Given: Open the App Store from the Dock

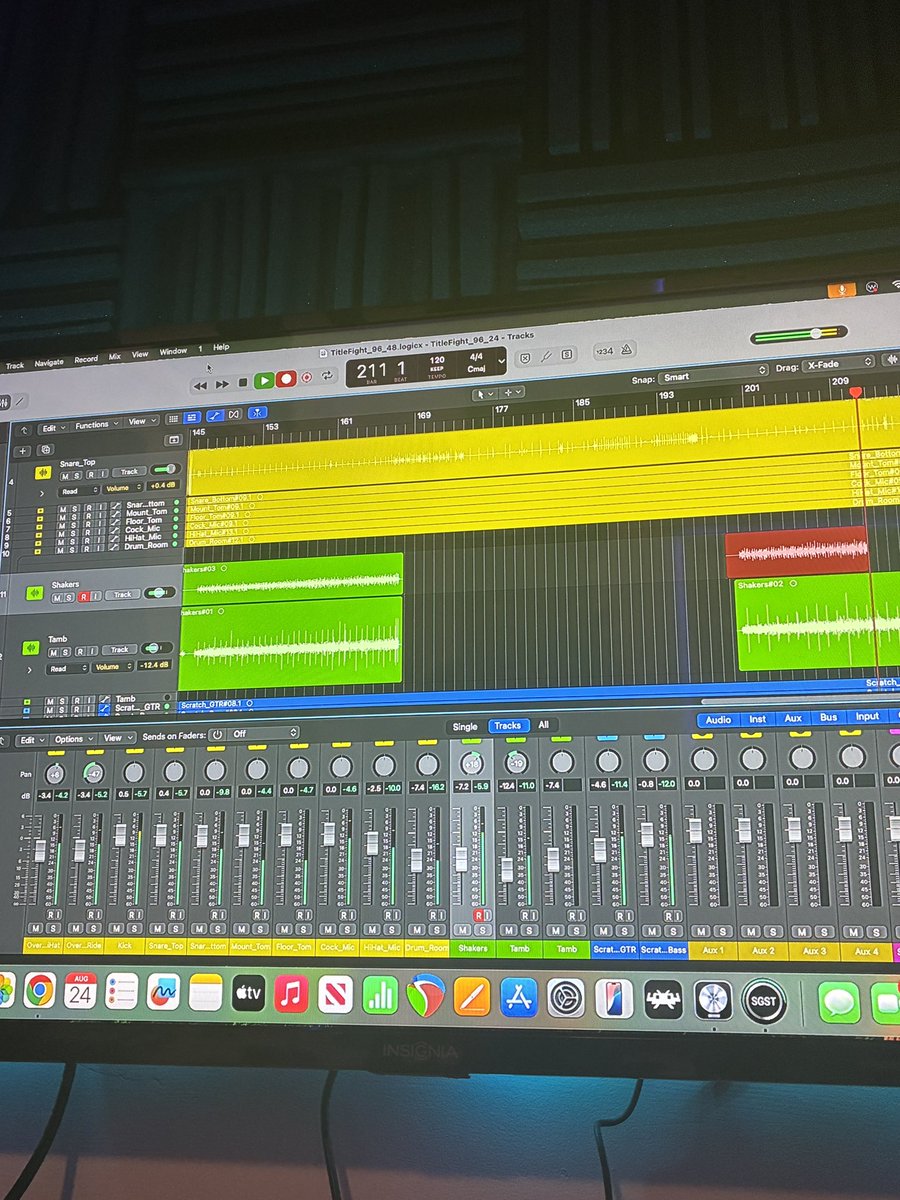Looking at the screenshot, I should click(x=519, y=997).
